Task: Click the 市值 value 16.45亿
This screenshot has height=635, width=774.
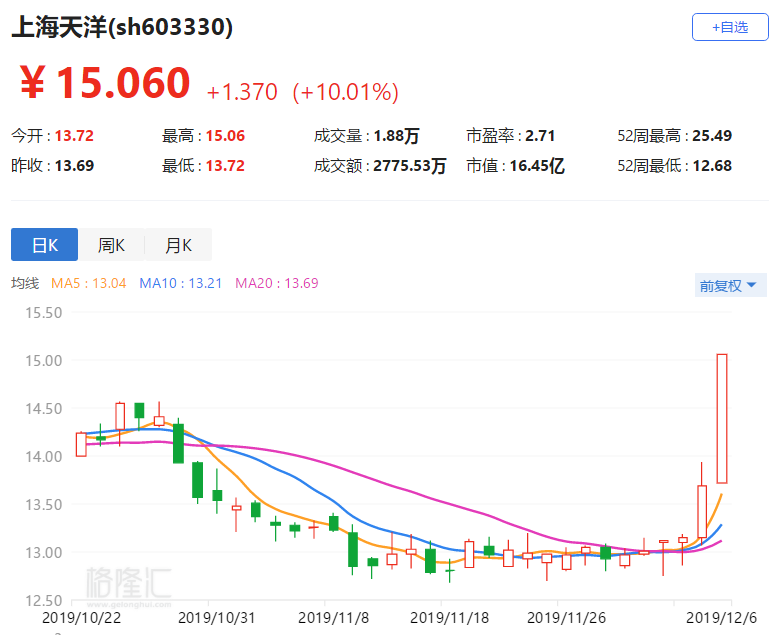Action: tap(537, 165)
